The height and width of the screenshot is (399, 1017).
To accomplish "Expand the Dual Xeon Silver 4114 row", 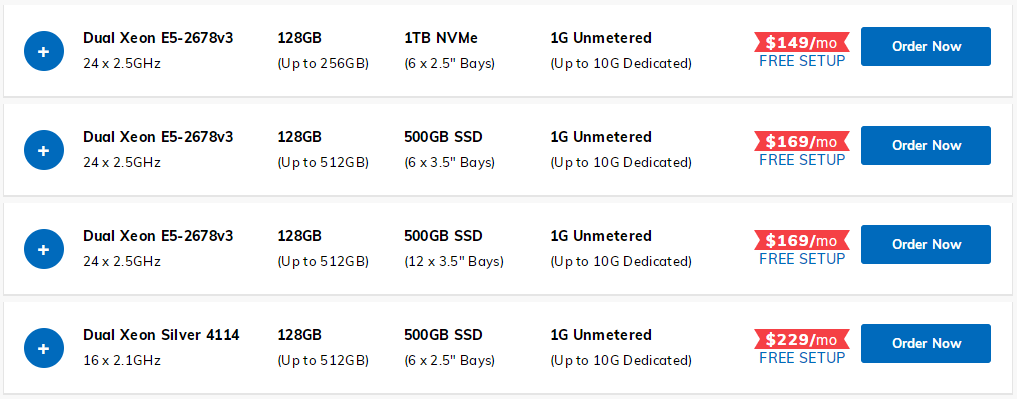I will [x=43, y=348].
